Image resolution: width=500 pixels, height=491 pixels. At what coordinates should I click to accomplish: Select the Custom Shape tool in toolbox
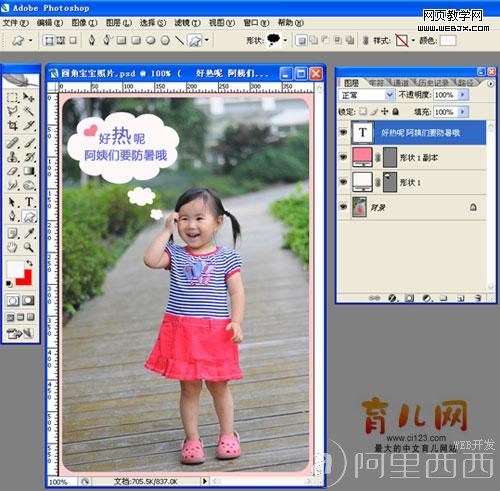tap(29, 217)
